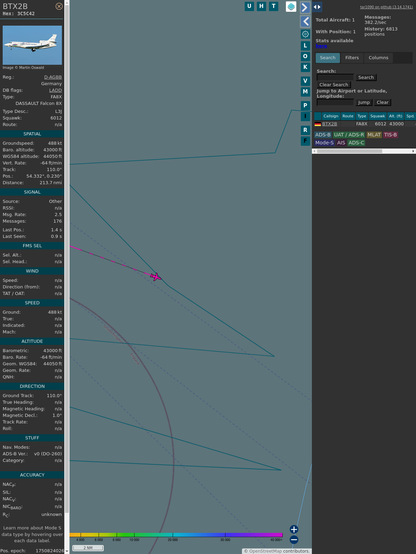
Task: Open the D-AGBB registration link
Action: click(x=53, y=77)
